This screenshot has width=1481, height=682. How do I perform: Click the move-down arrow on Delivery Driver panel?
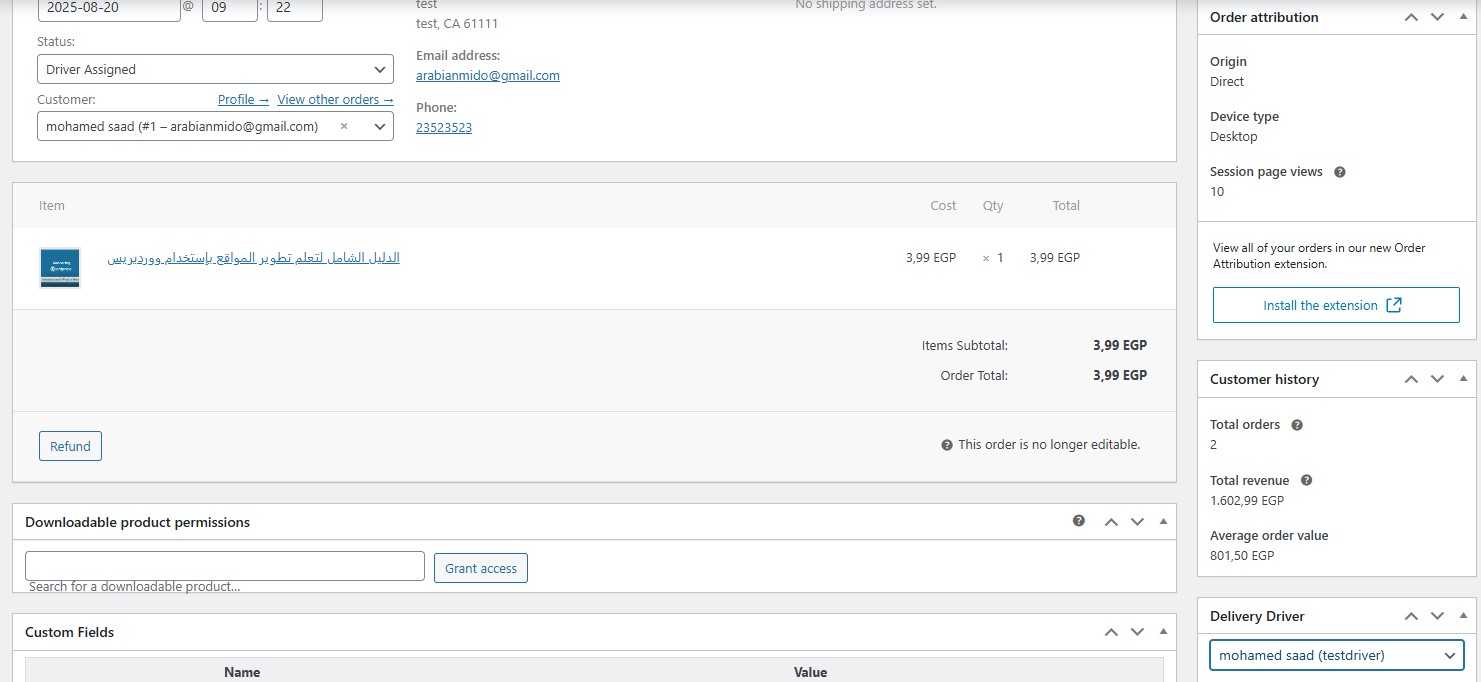pos(1437,615)
